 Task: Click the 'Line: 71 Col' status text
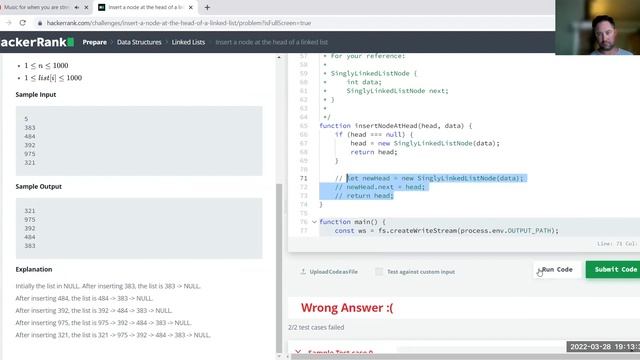coord(617,244)
